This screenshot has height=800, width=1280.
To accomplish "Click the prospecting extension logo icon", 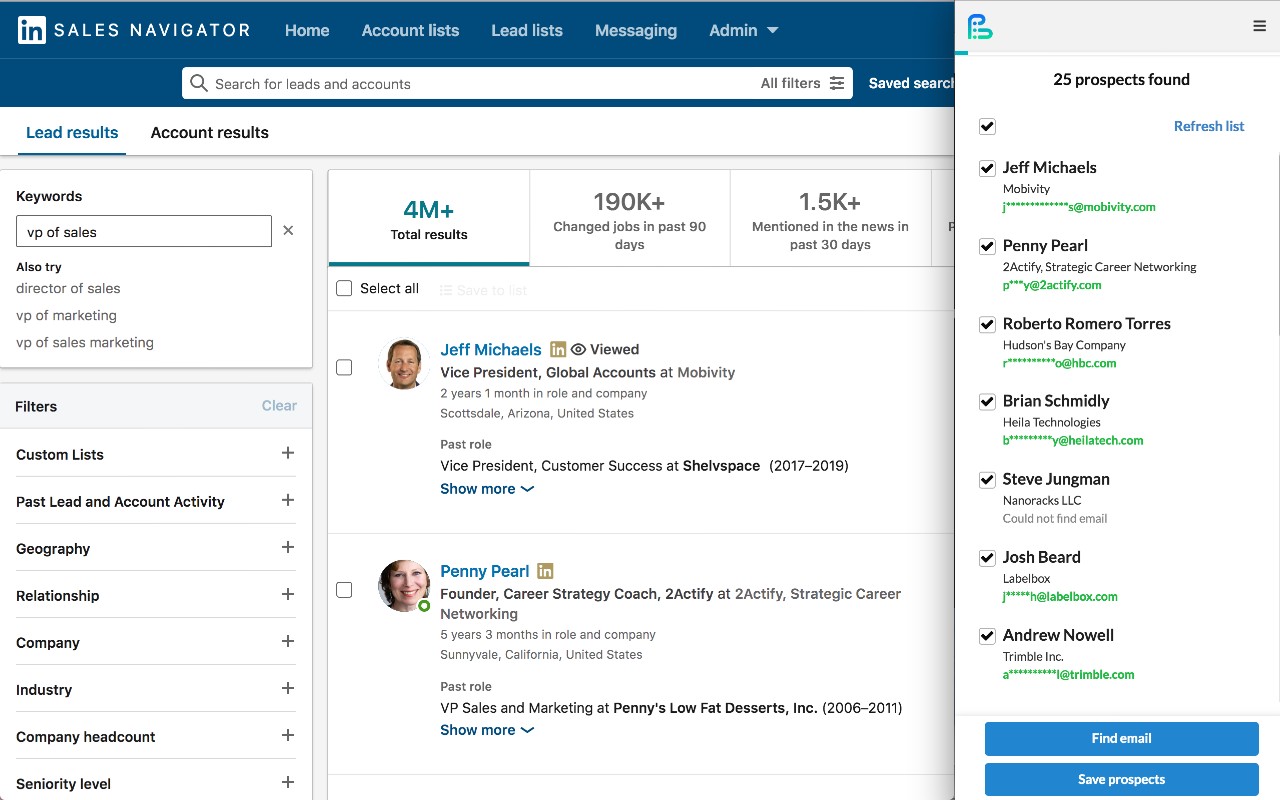I will (981, 28).
